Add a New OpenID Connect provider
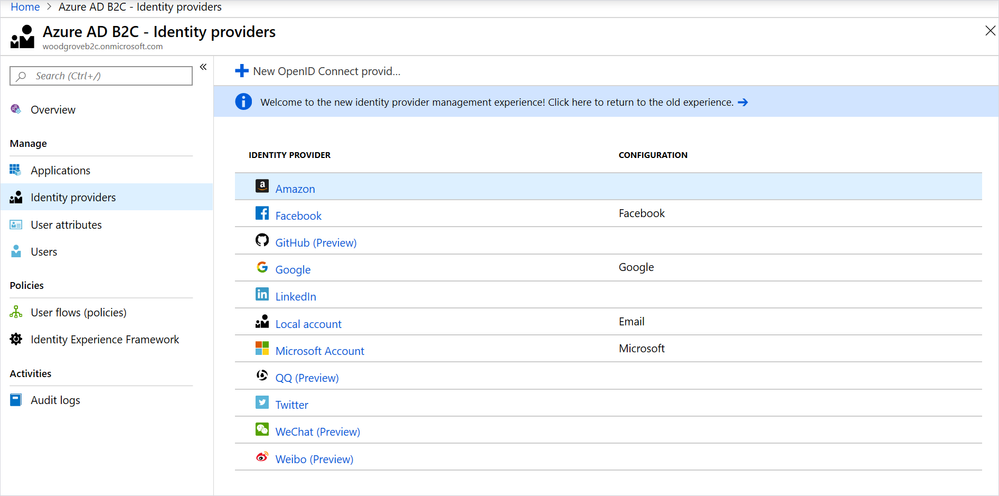This screenshot has width=999, height=496. (317, 71)
